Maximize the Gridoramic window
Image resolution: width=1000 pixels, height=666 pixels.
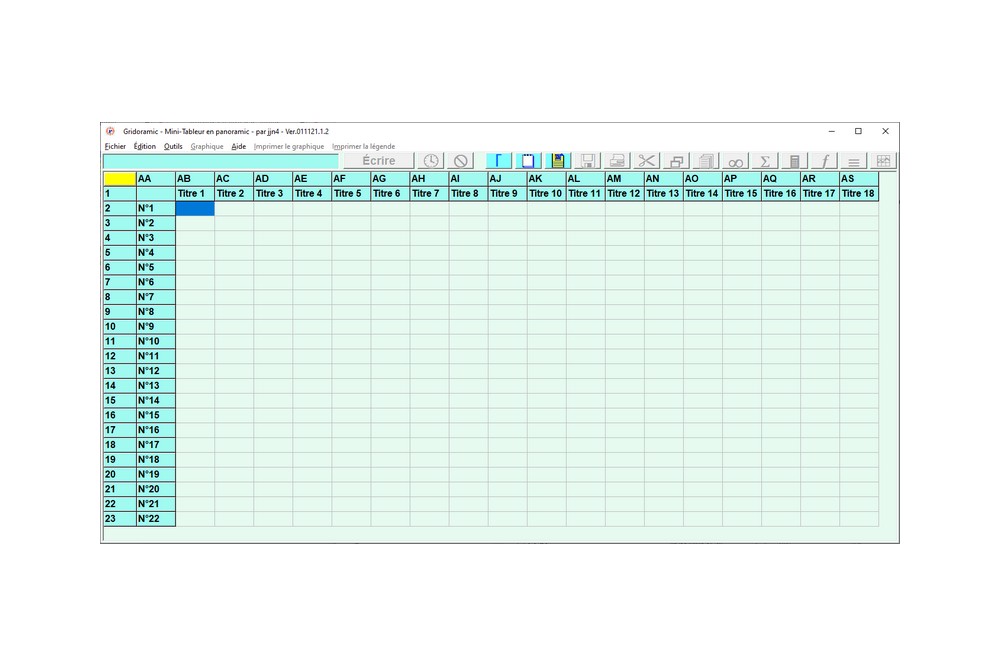858,131
